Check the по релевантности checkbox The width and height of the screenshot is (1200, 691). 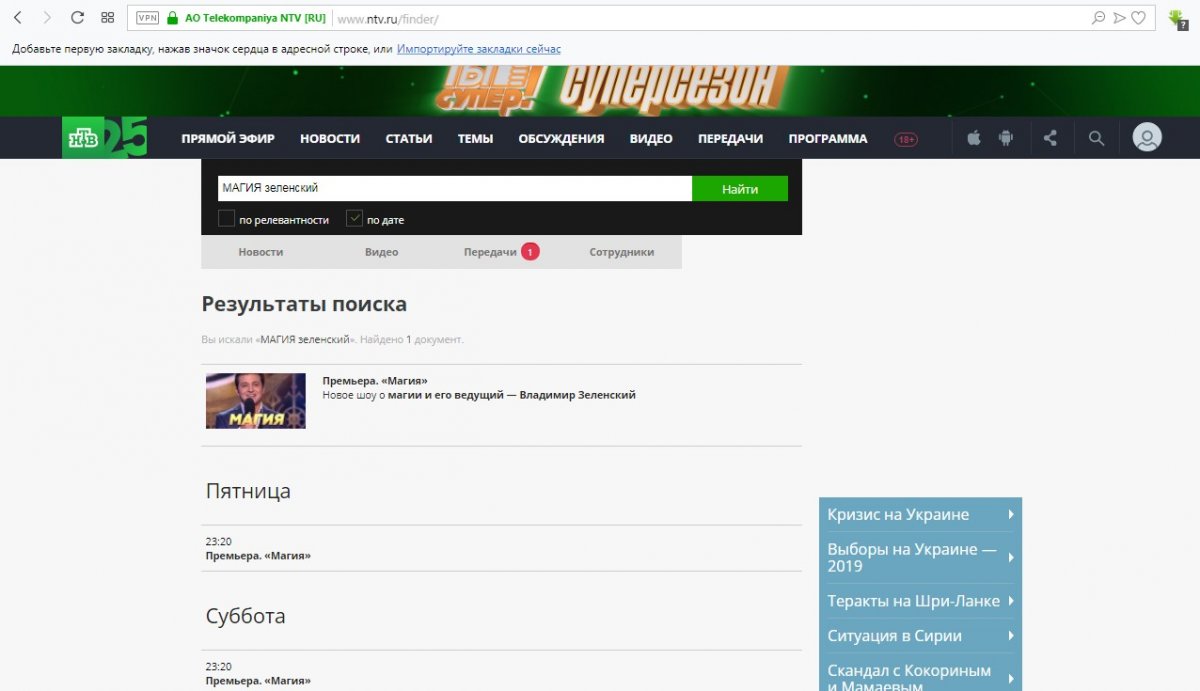point(226,219)
